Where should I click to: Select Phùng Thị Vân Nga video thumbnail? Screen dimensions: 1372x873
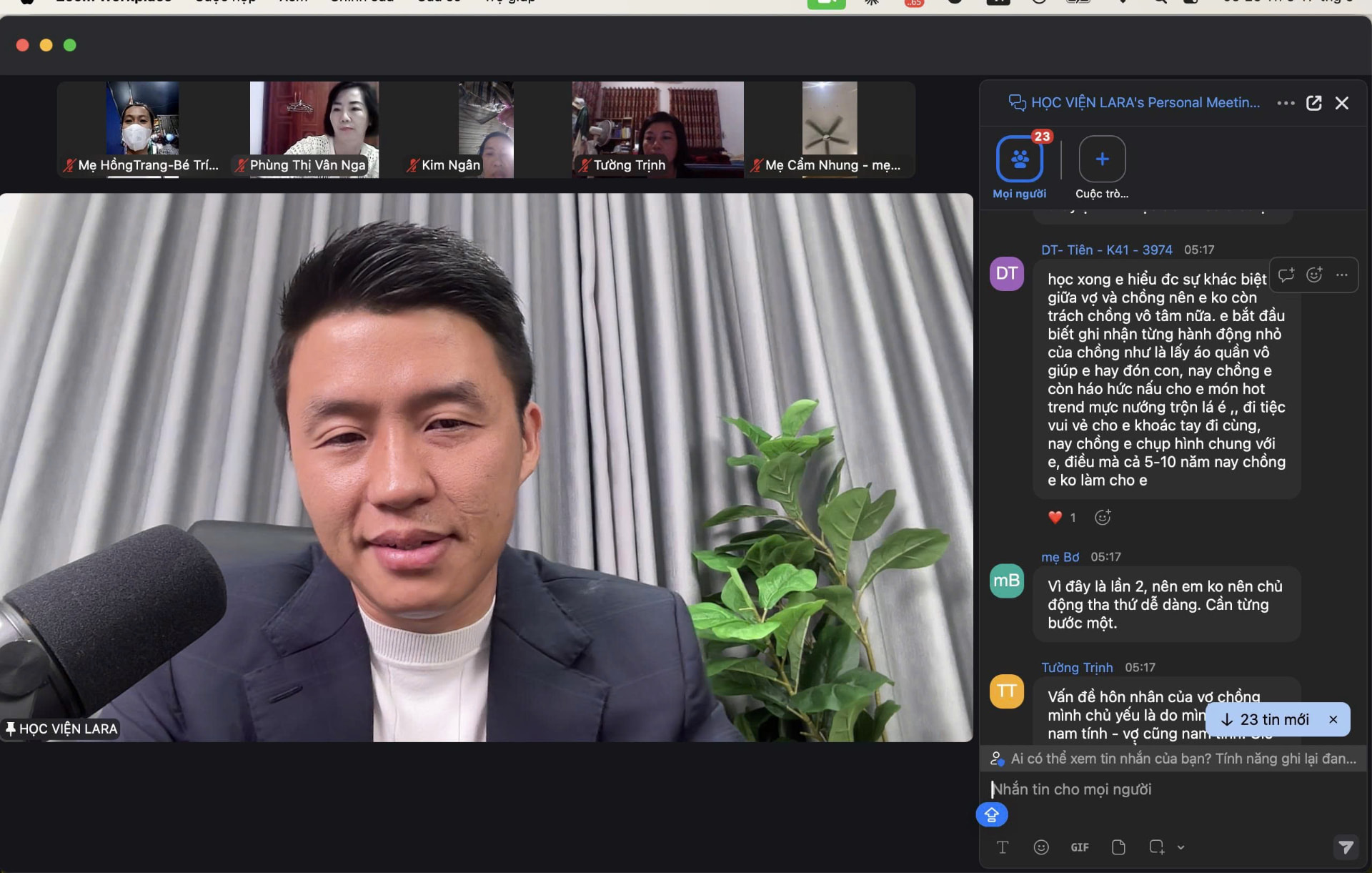[x=314, y=129]
